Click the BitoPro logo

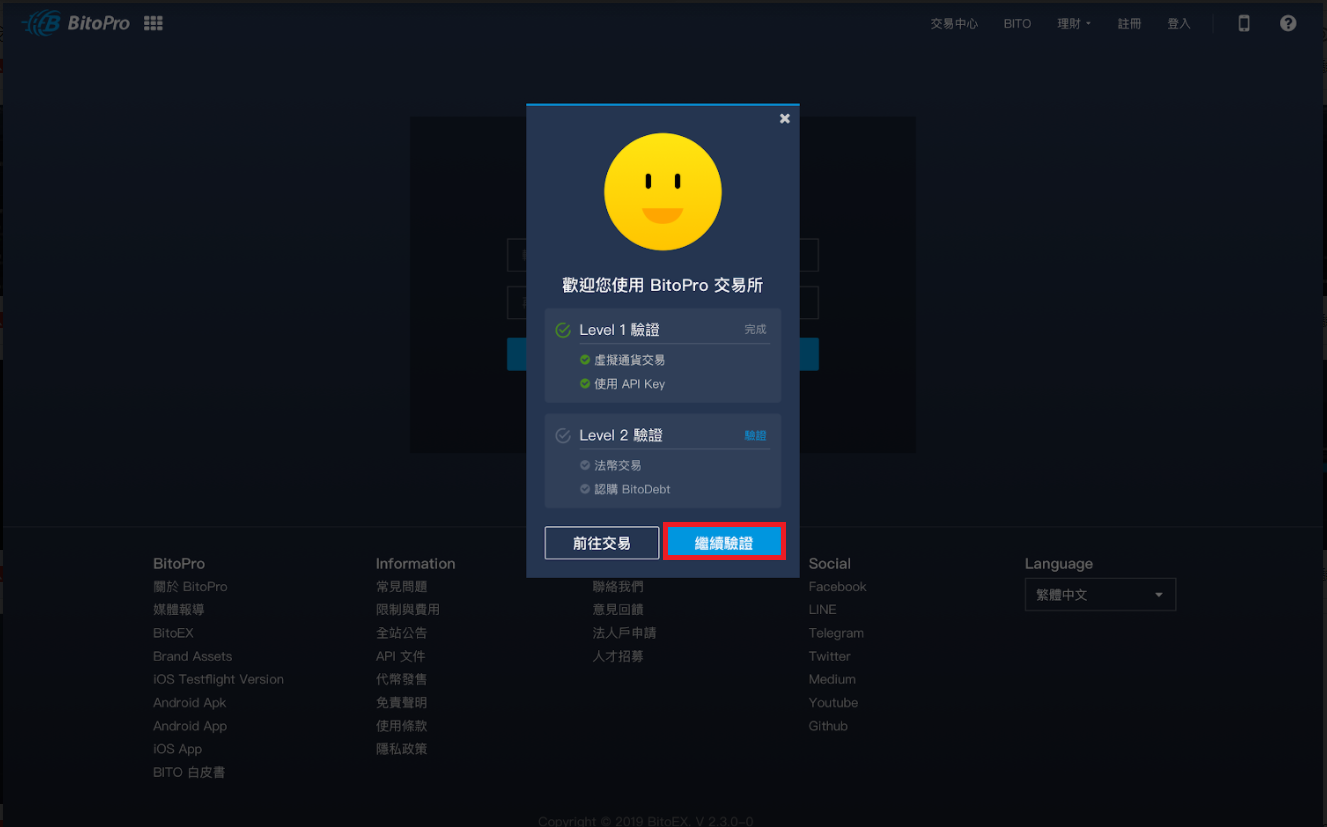click(76, 23)
